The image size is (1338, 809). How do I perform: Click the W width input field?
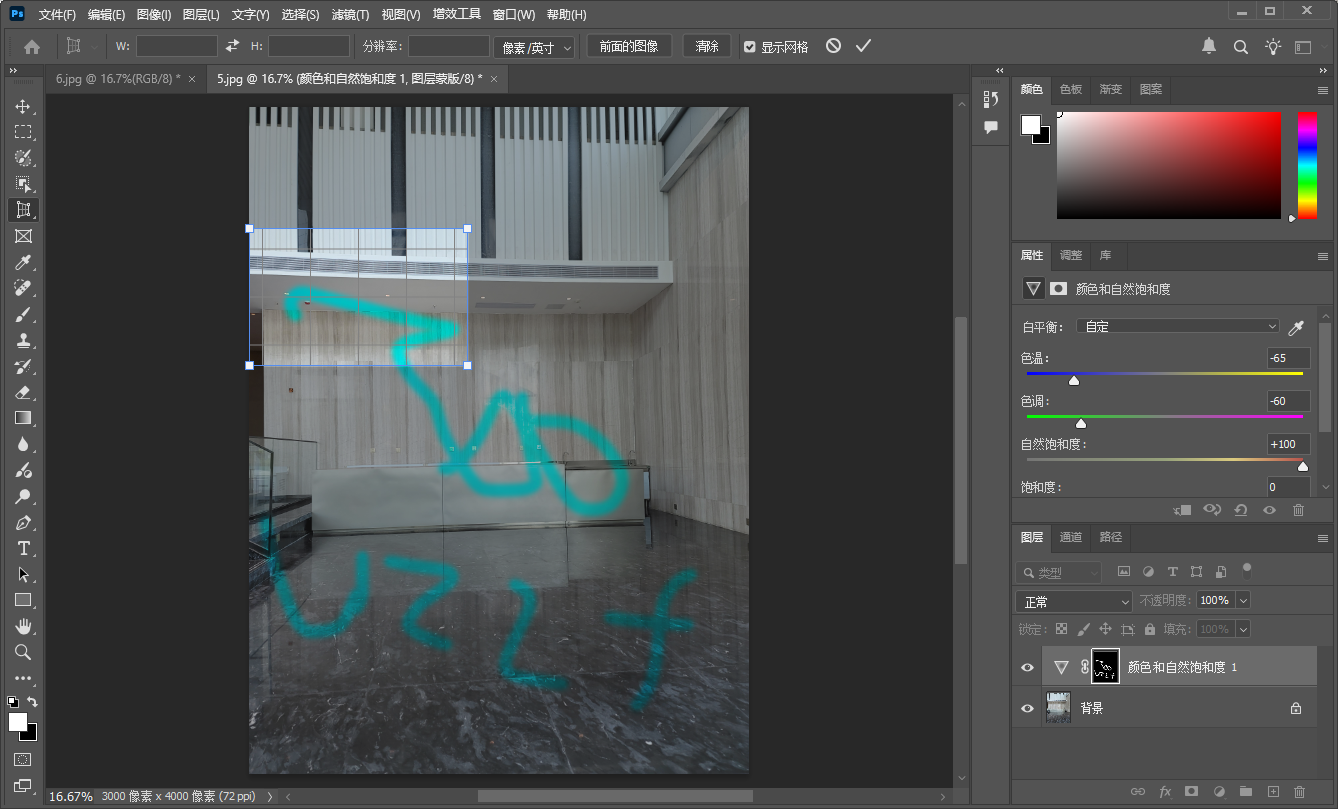[176, 45]
